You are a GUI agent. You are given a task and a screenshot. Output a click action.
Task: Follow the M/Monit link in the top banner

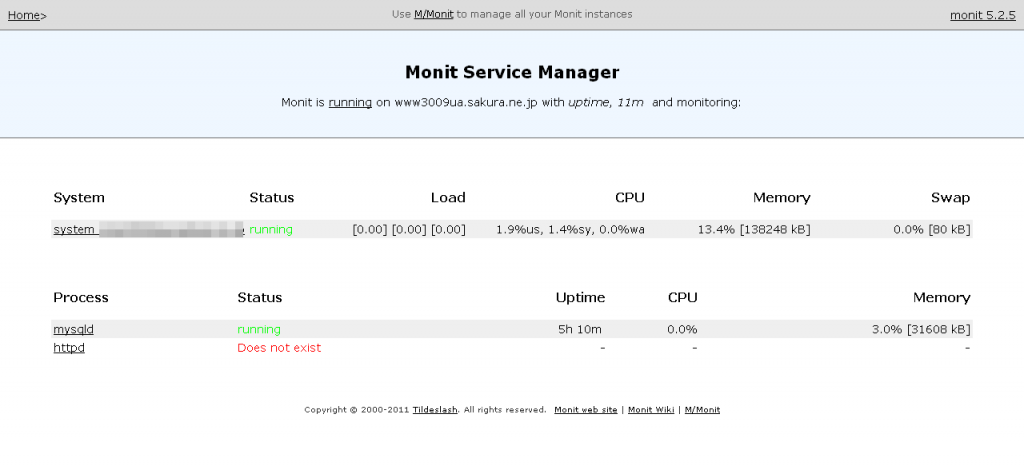434,14
